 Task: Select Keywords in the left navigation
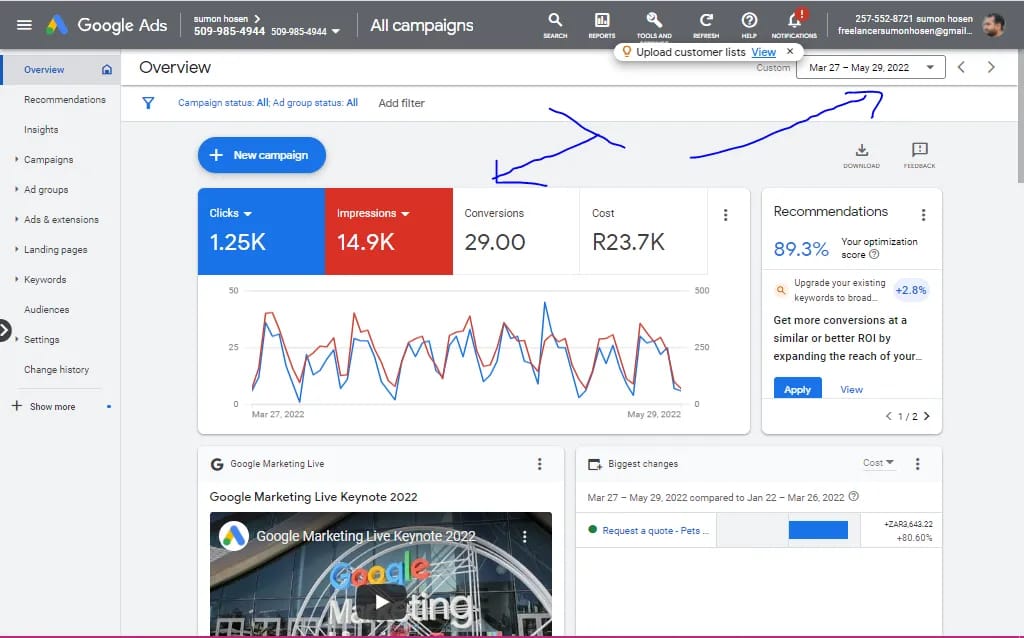pos(45,280)
